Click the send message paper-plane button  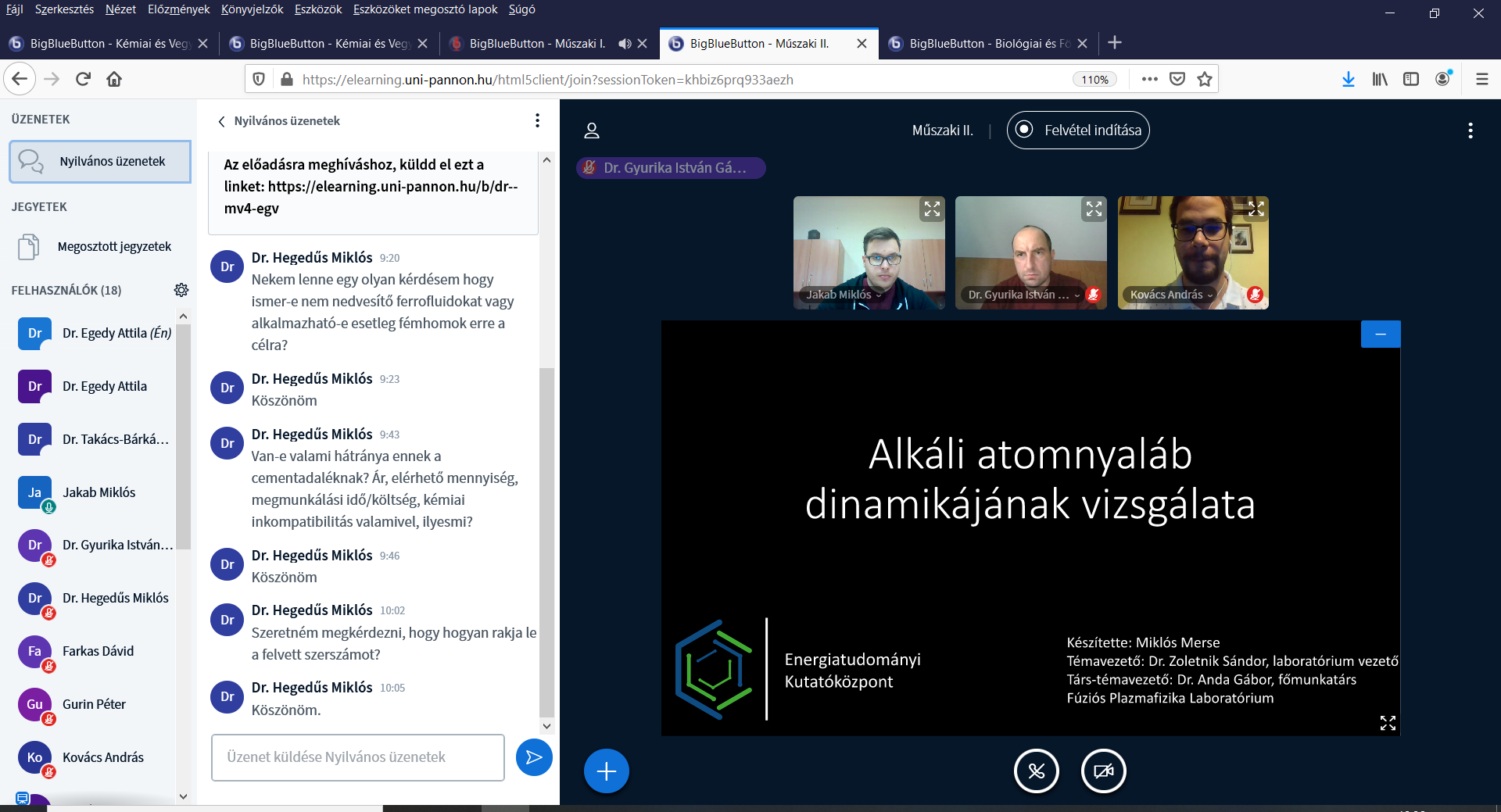tap(534, 757)
